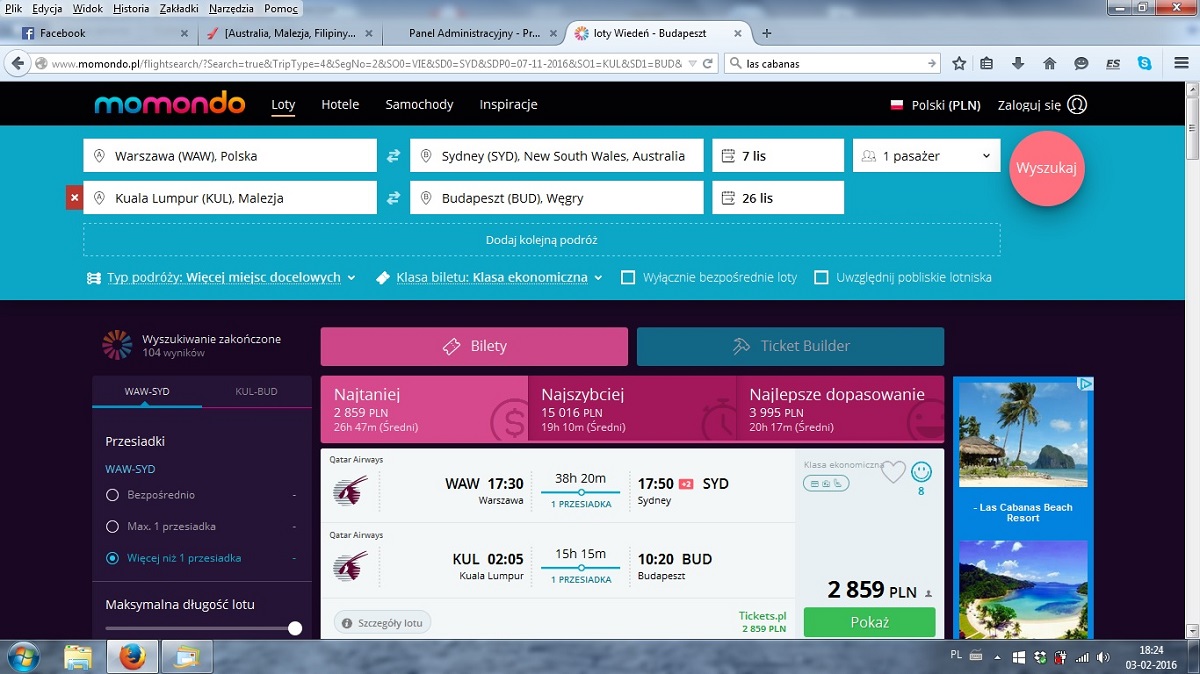Select the Ticket Builder tab
Screen dimensions: 1200x674
[x=790, y=346]
